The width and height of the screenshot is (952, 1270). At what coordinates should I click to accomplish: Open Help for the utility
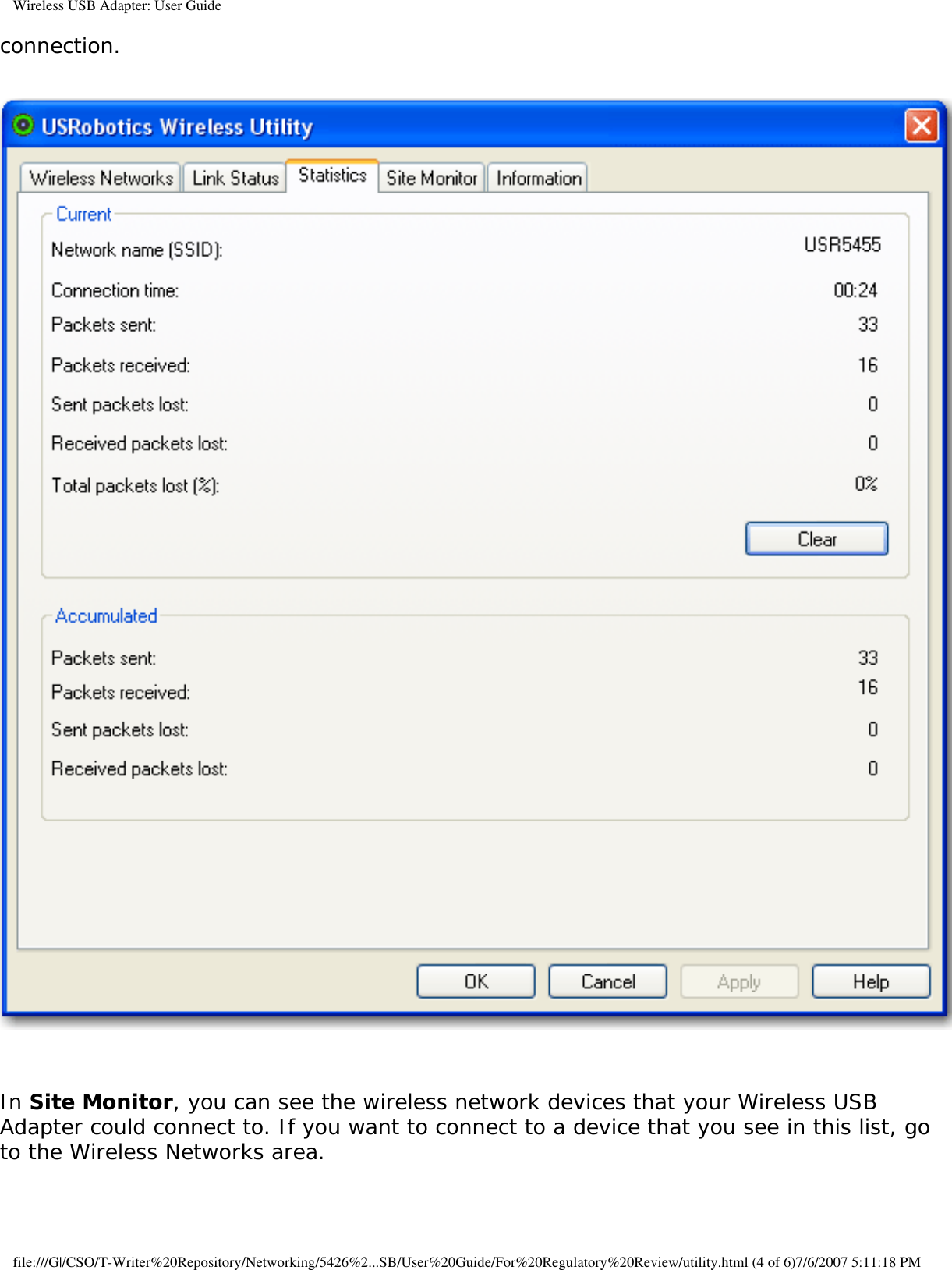click(871, 981)
